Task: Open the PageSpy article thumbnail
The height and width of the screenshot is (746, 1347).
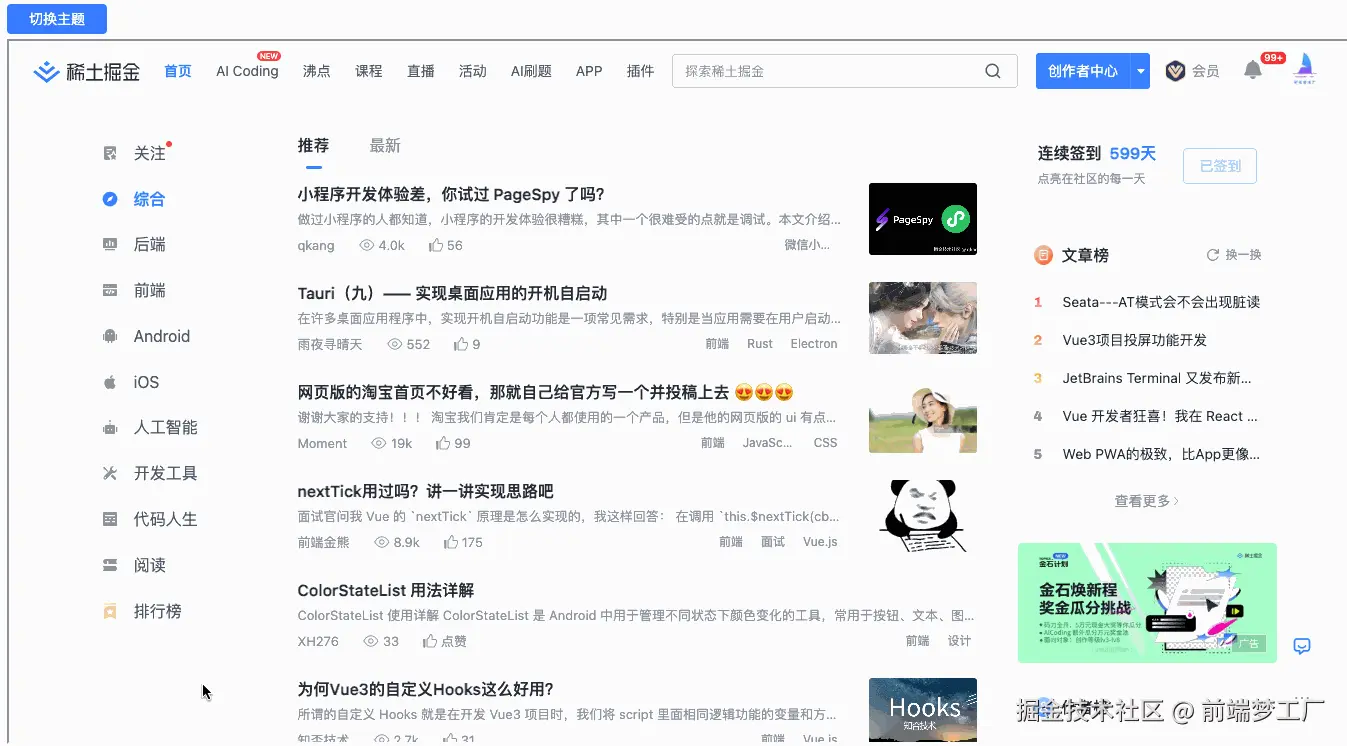Action: tap(923, 219)
